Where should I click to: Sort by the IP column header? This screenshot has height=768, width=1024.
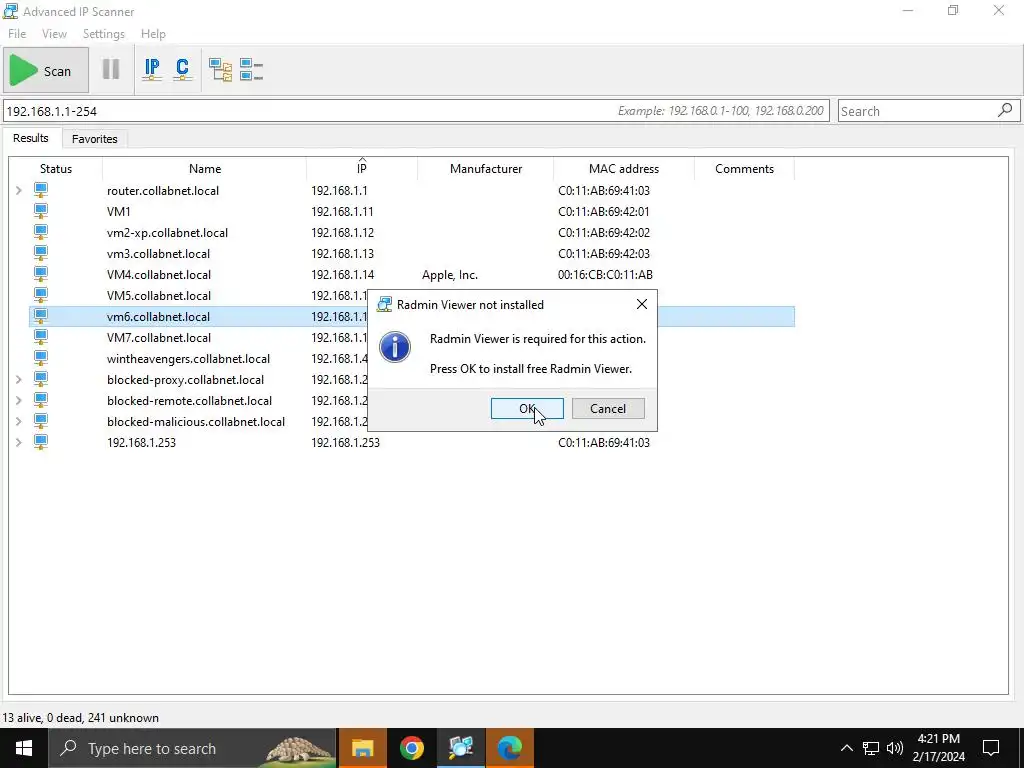coord(362,168)
